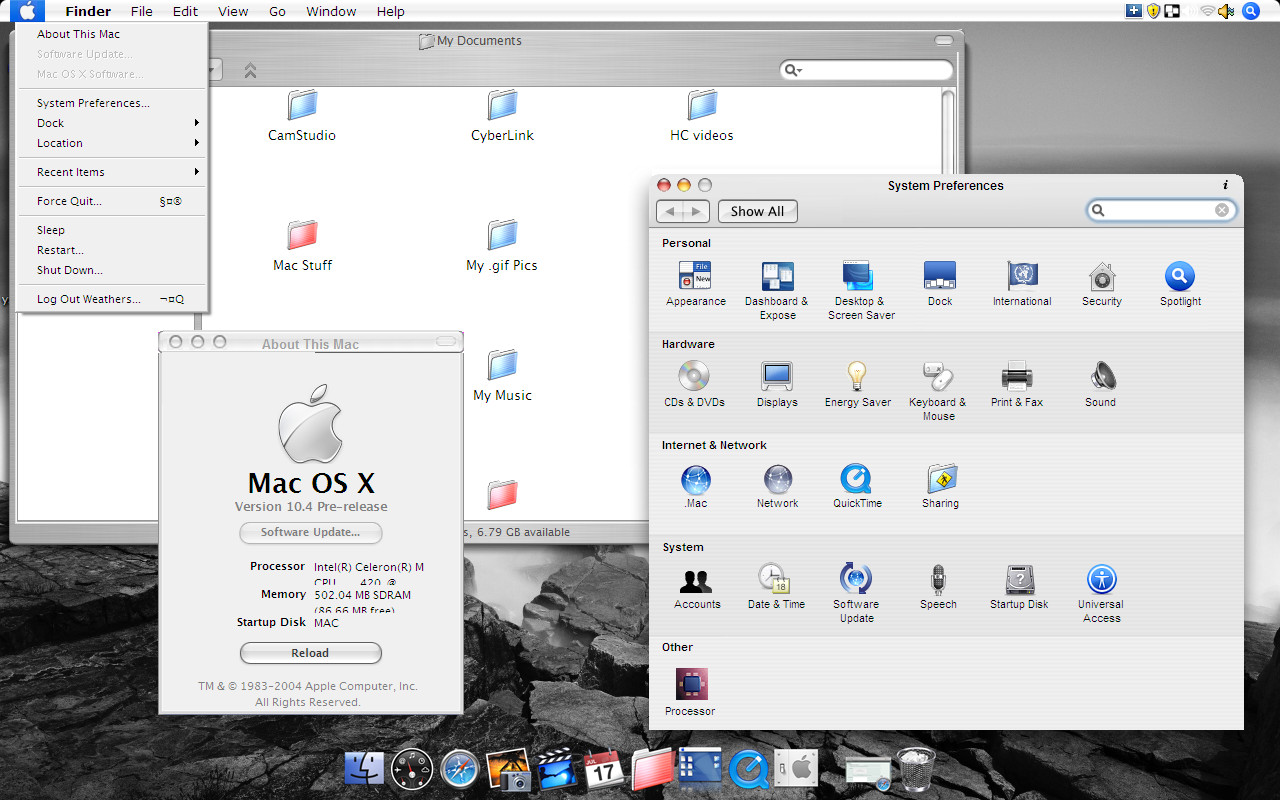Open QuickTime Player in the Dock

[748, 769]
